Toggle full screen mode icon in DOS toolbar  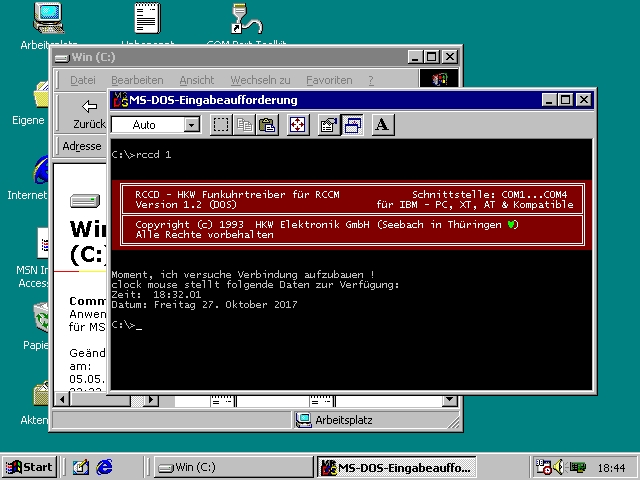point(298,125)
